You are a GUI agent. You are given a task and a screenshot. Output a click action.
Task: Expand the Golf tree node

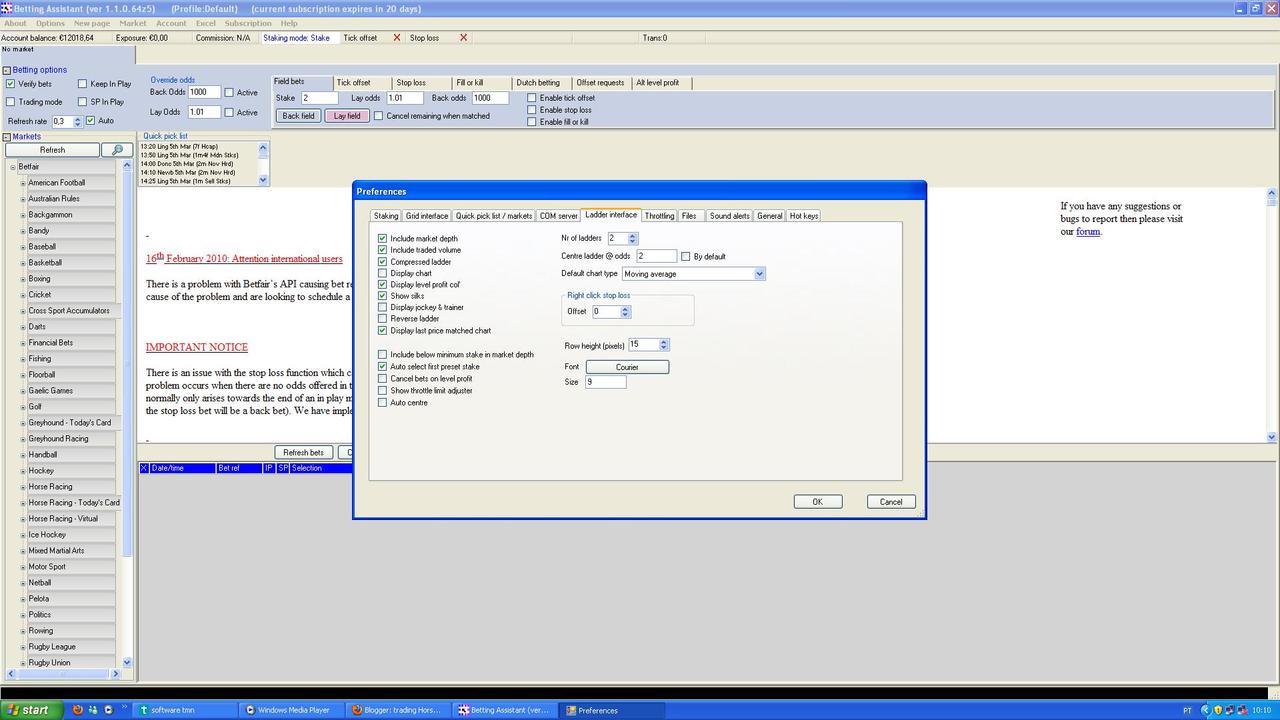coord(22,407)
